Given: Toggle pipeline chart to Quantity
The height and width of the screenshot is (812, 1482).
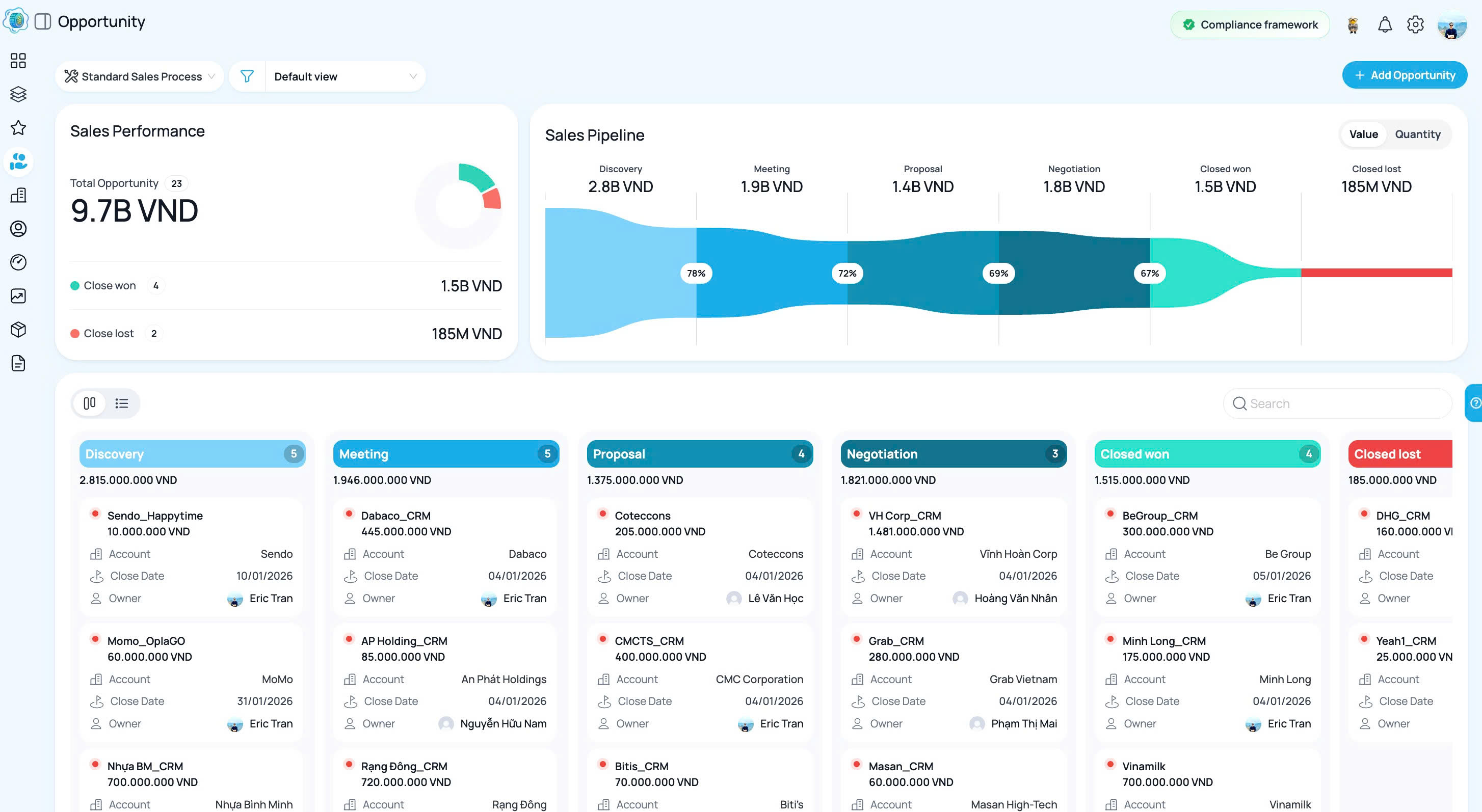Looking at the screenshot, I should (x=1417, y=134).
